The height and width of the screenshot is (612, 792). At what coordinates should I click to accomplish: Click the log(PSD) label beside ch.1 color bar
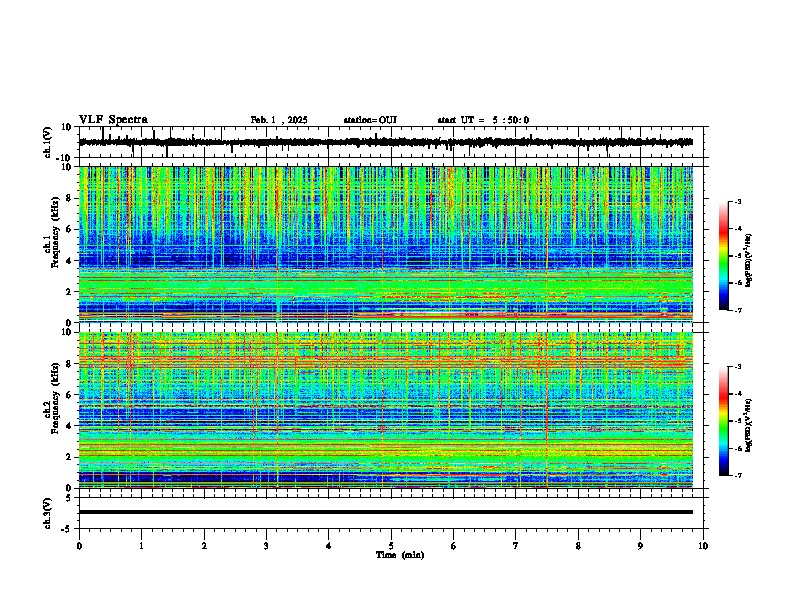pyautogui.click(x=748, y=260)
